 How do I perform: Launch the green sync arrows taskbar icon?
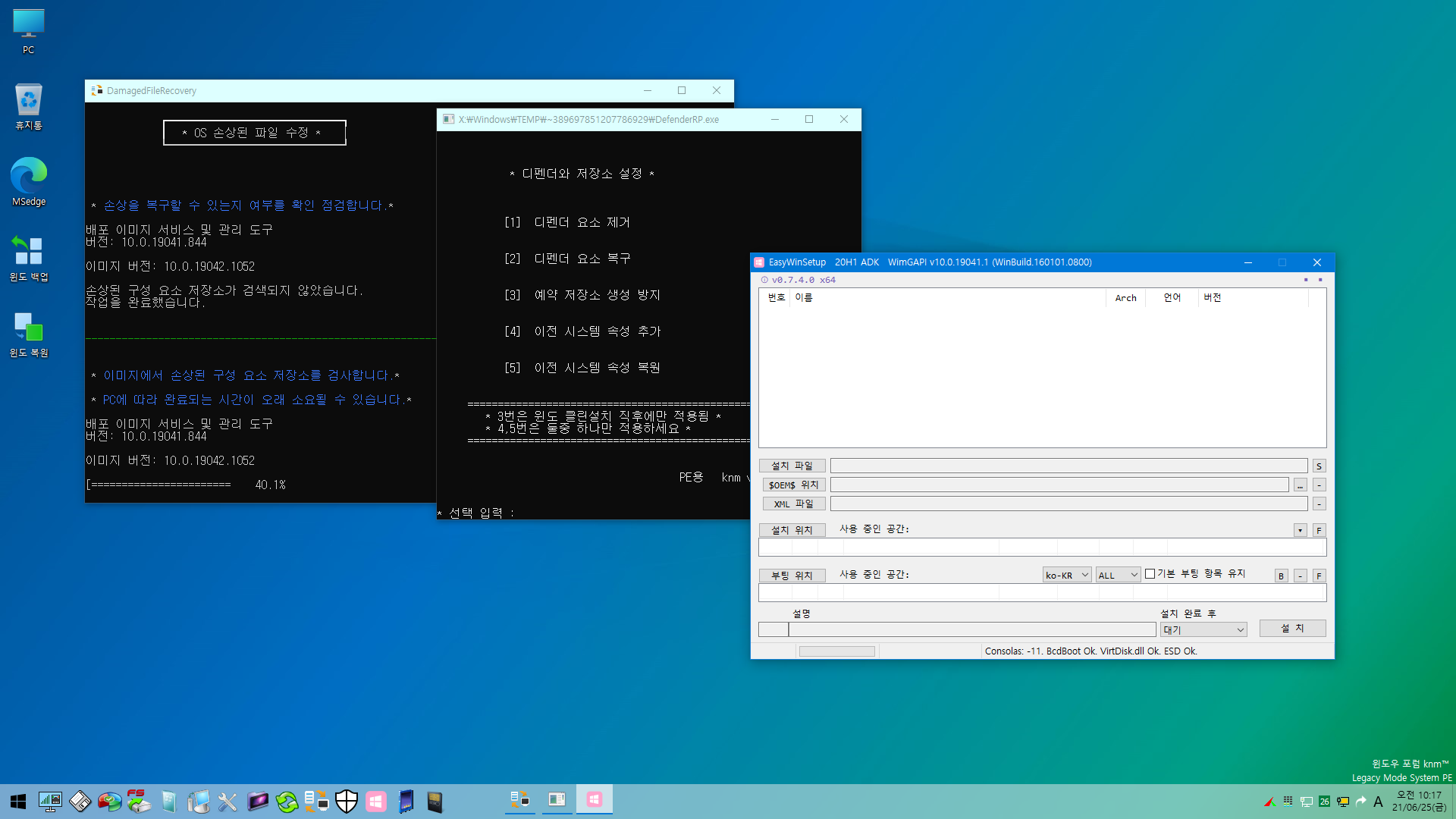[287, 802]
